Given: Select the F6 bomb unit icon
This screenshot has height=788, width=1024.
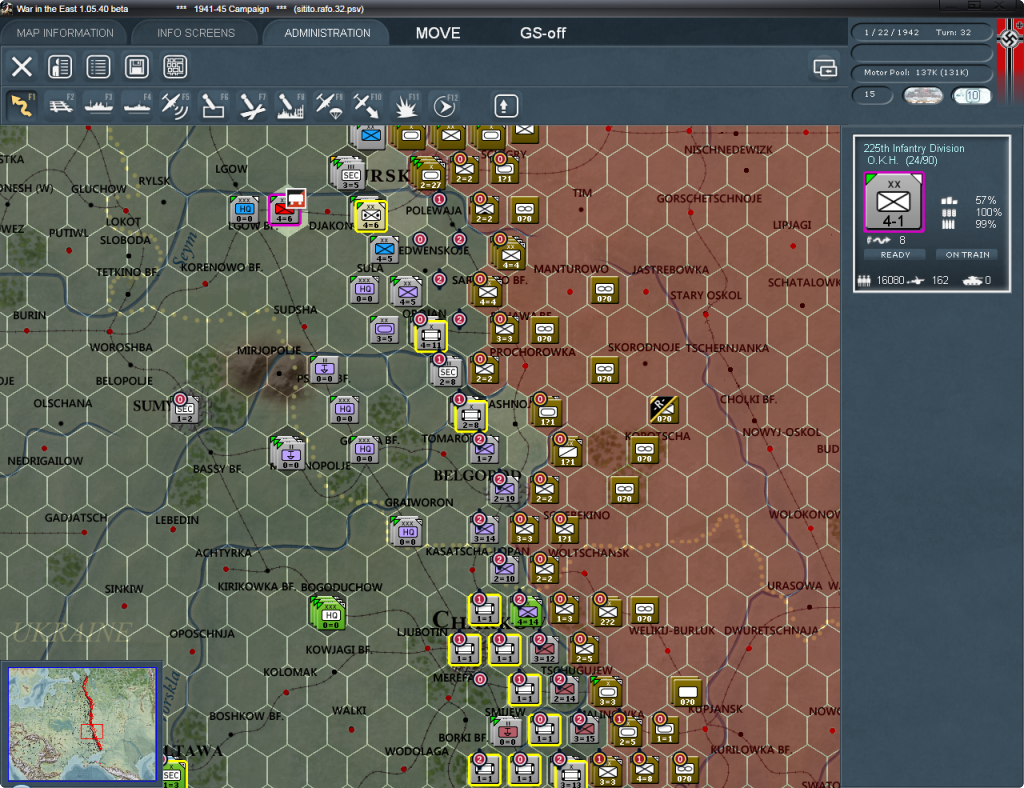Looking at the screenshot, I should 214,105.
